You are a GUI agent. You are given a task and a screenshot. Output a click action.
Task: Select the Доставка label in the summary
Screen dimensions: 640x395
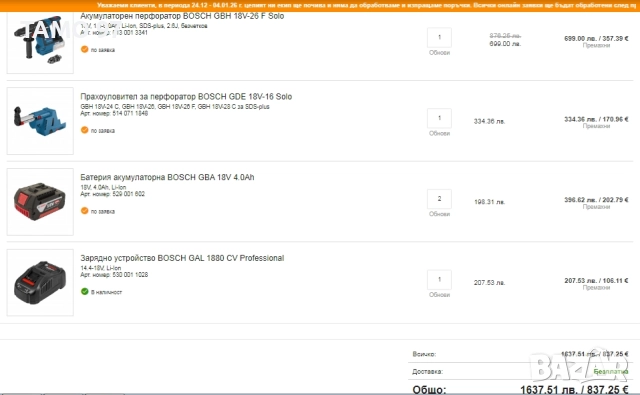coord(428,372)
